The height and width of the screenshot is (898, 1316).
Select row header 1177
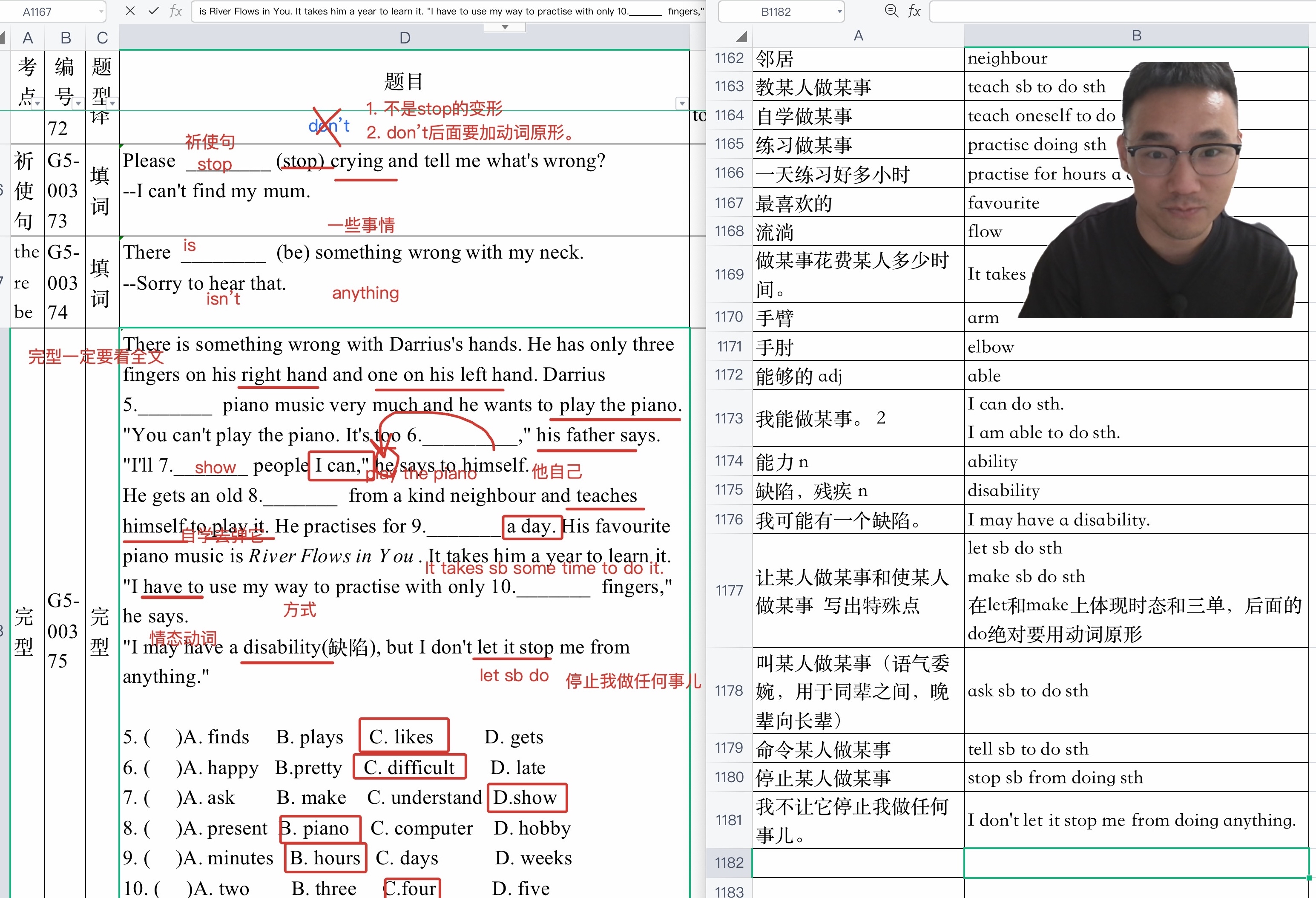click(729, 590)
